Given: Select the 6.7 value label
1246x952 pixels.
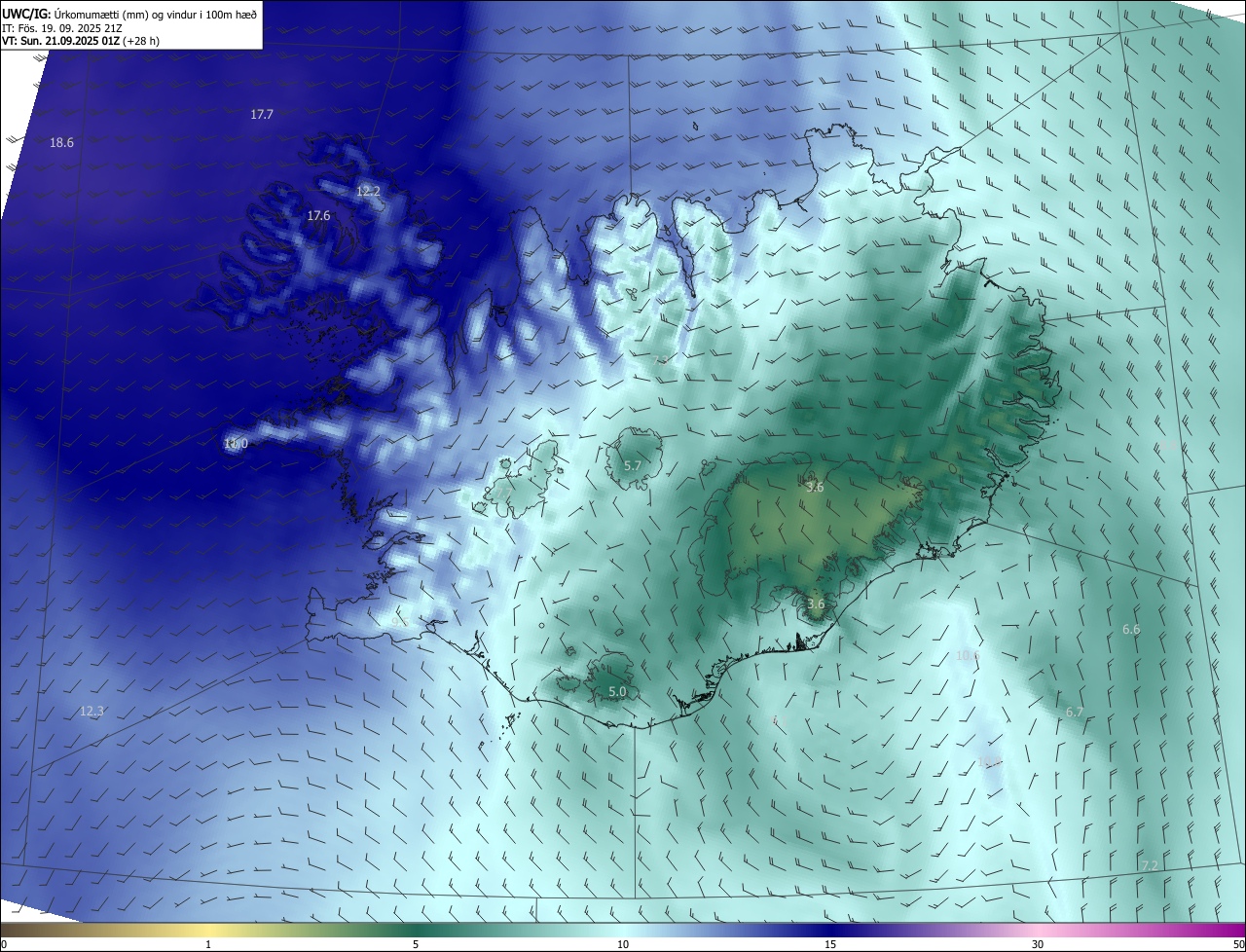Looking at the screenshot, I should pos(1075,713).
